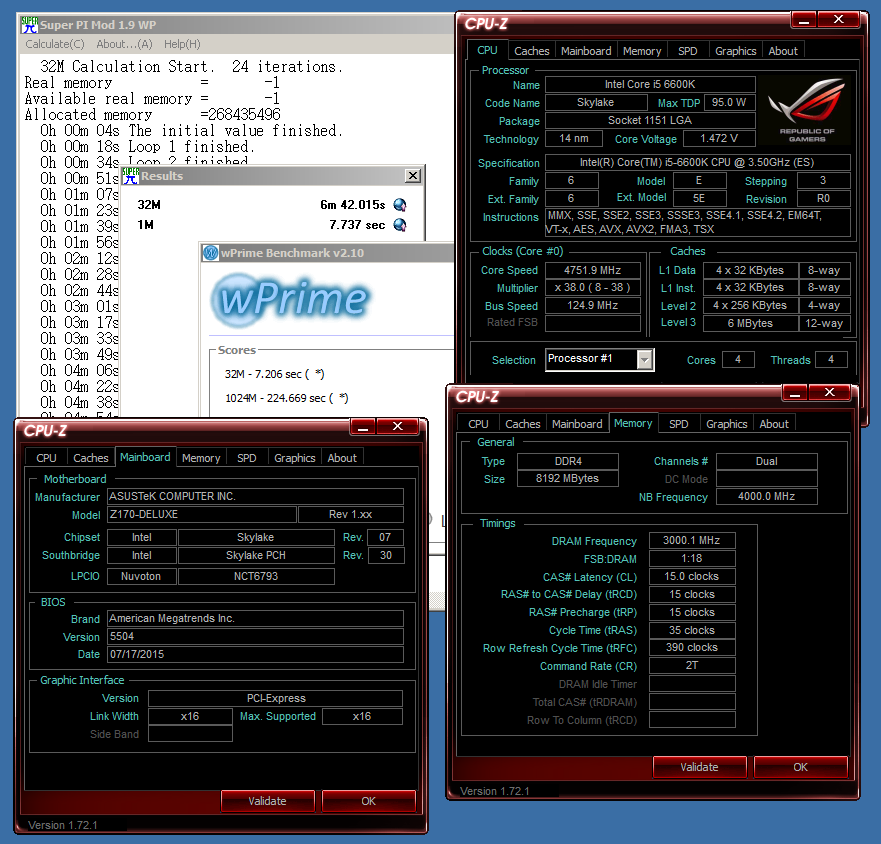
Task: Click the Intel Core i5 6600K name field
Action: [650, 84]
